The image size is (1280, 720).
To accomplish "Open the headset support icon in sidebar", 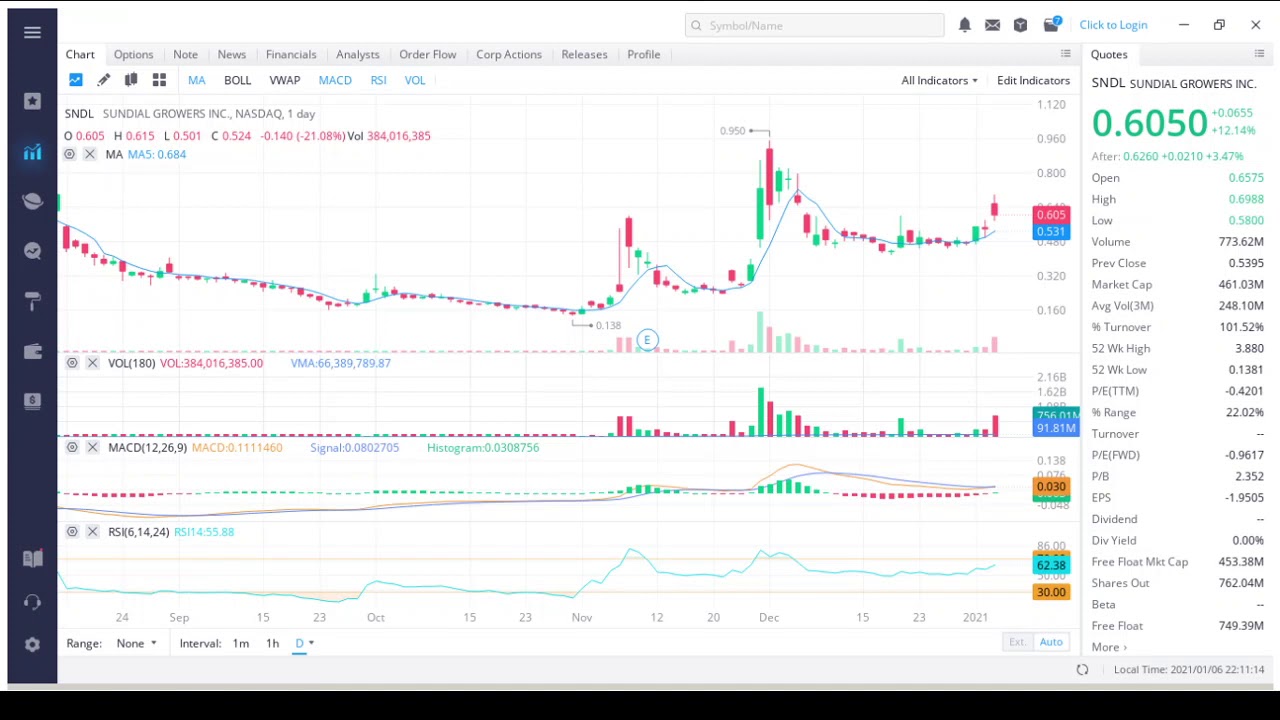I will [32, 602].
